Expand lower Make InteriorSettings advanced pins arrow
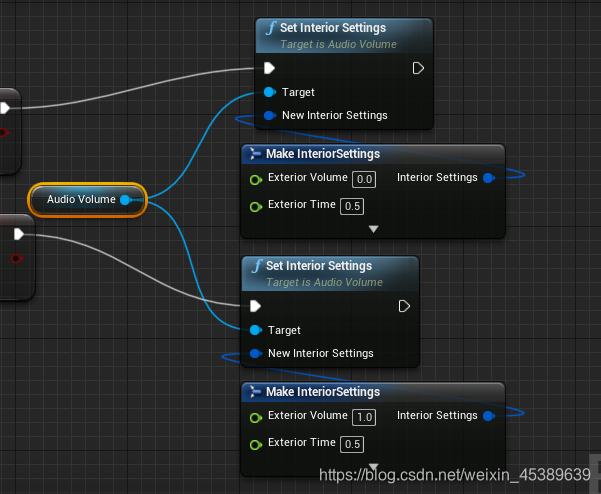The height and width of the screenshot is (494, 601). 373,466
